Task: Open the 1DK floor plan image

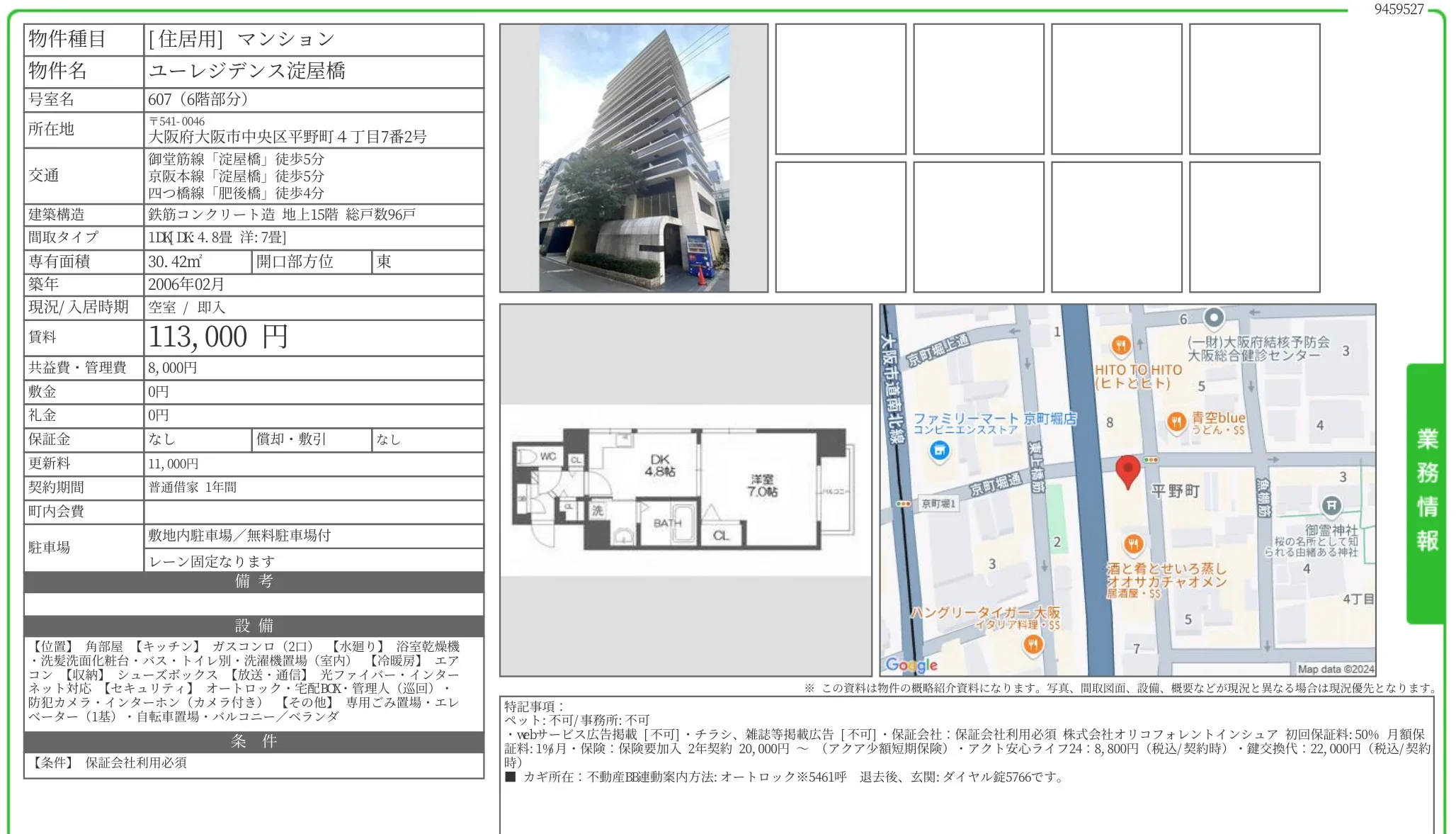Action: tap(686, 490)
